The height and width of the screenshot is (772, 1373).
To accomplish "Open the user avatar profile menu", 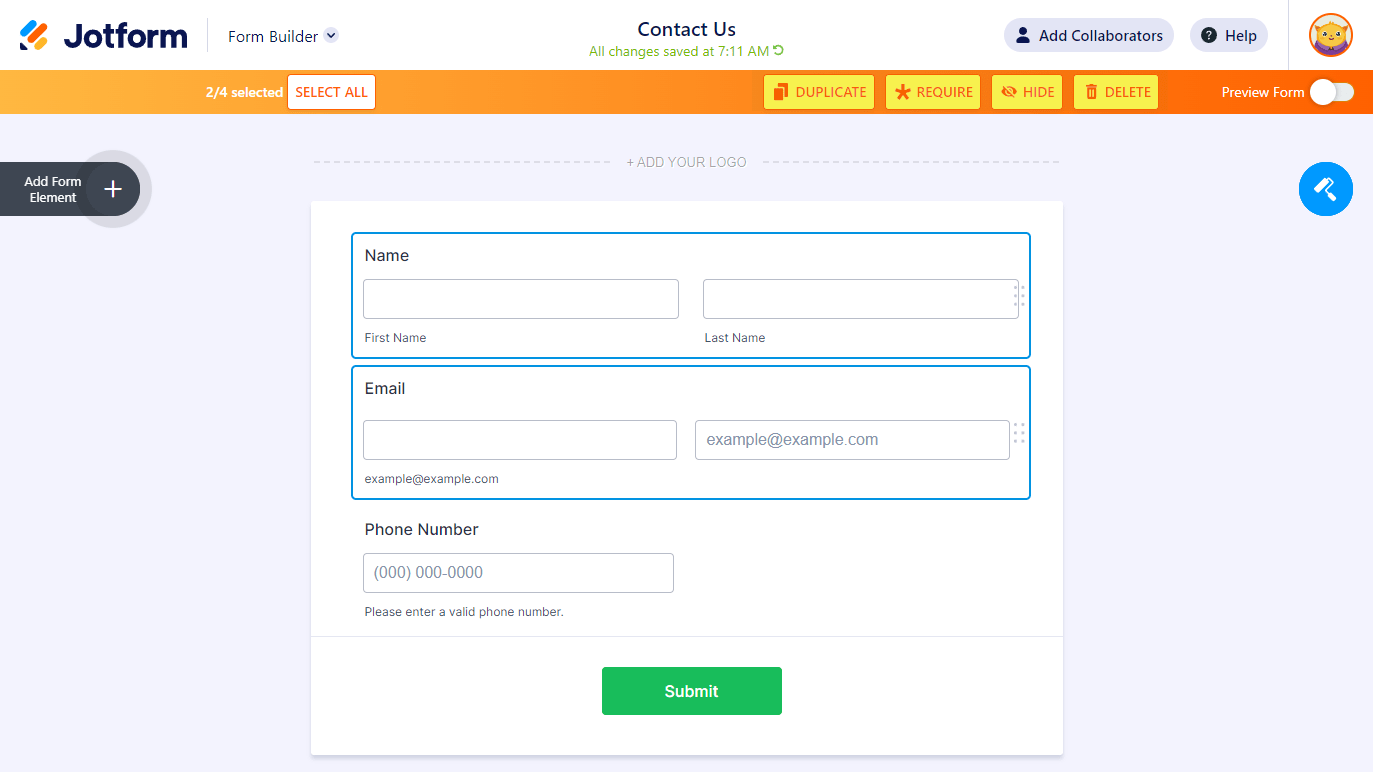I will point(1330,36).
